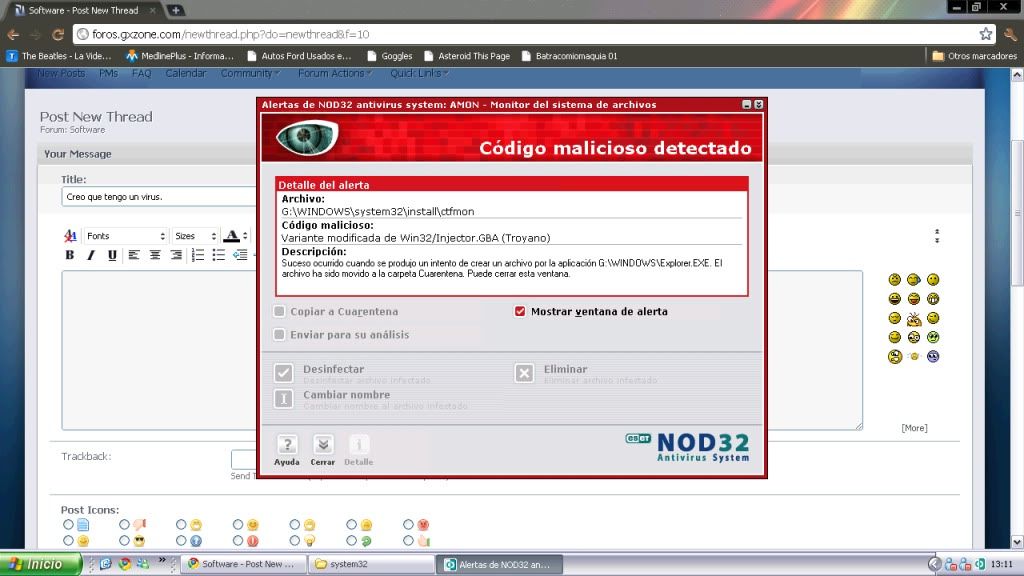
Task: Select the thumbs-down post icon radio
Action: 124,524
